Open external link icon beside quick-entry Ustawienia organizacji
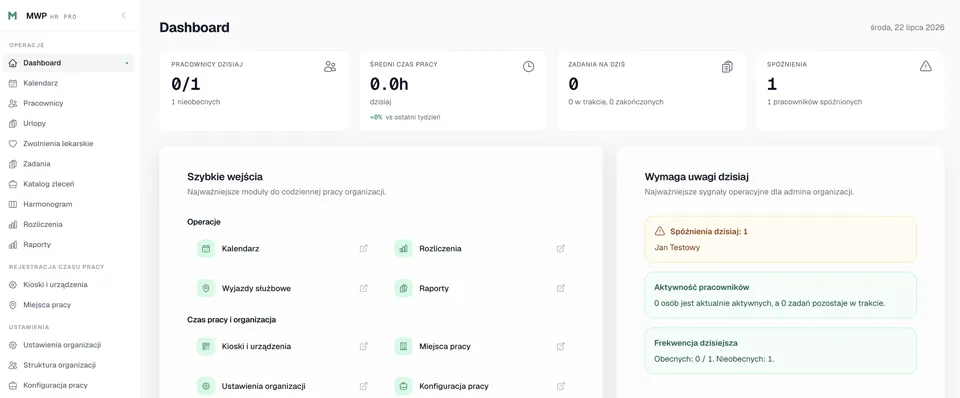 (364, 386)
